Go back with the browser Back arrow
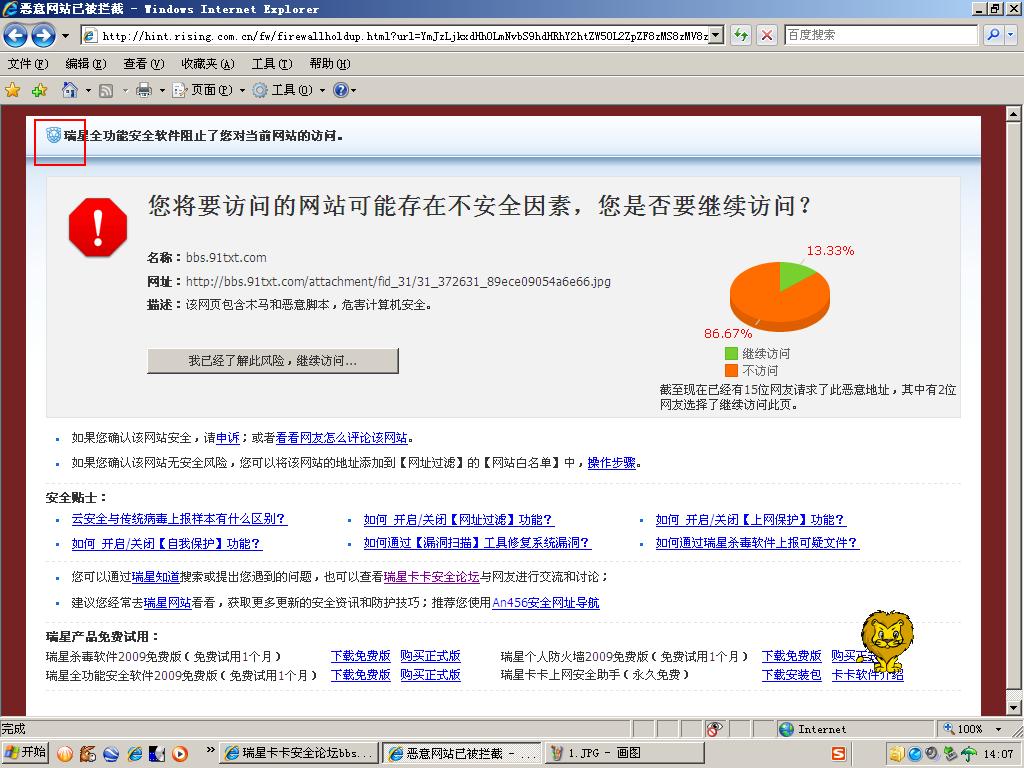The height and width of the screenshot is (768, 1024). pyautogui.click(x=16, y=35)
